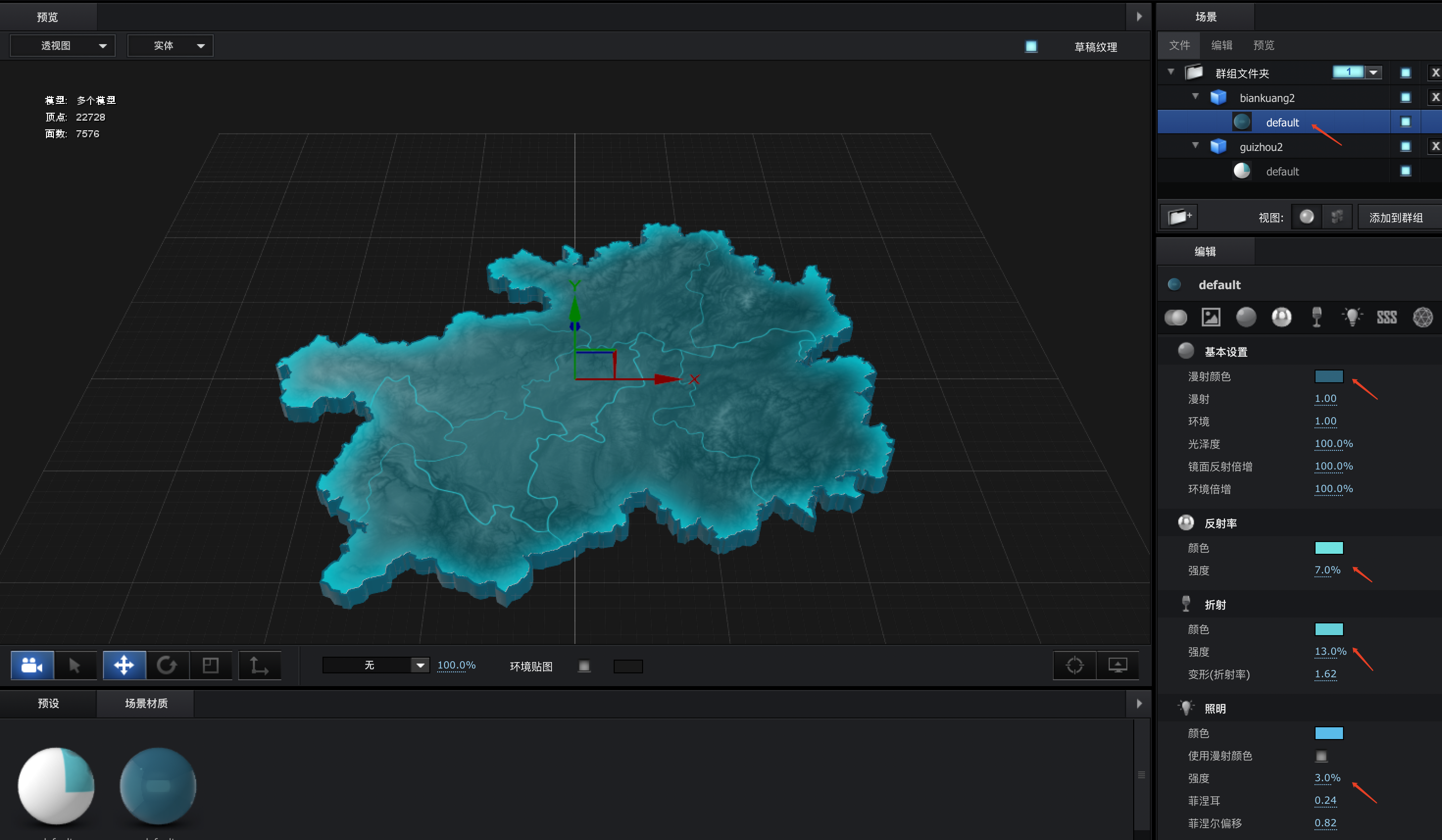Image resolution: width=1442 pixels, height=840 pixels.
Task: Open the 漫射颜色 color swatch
Action: 1328,376
